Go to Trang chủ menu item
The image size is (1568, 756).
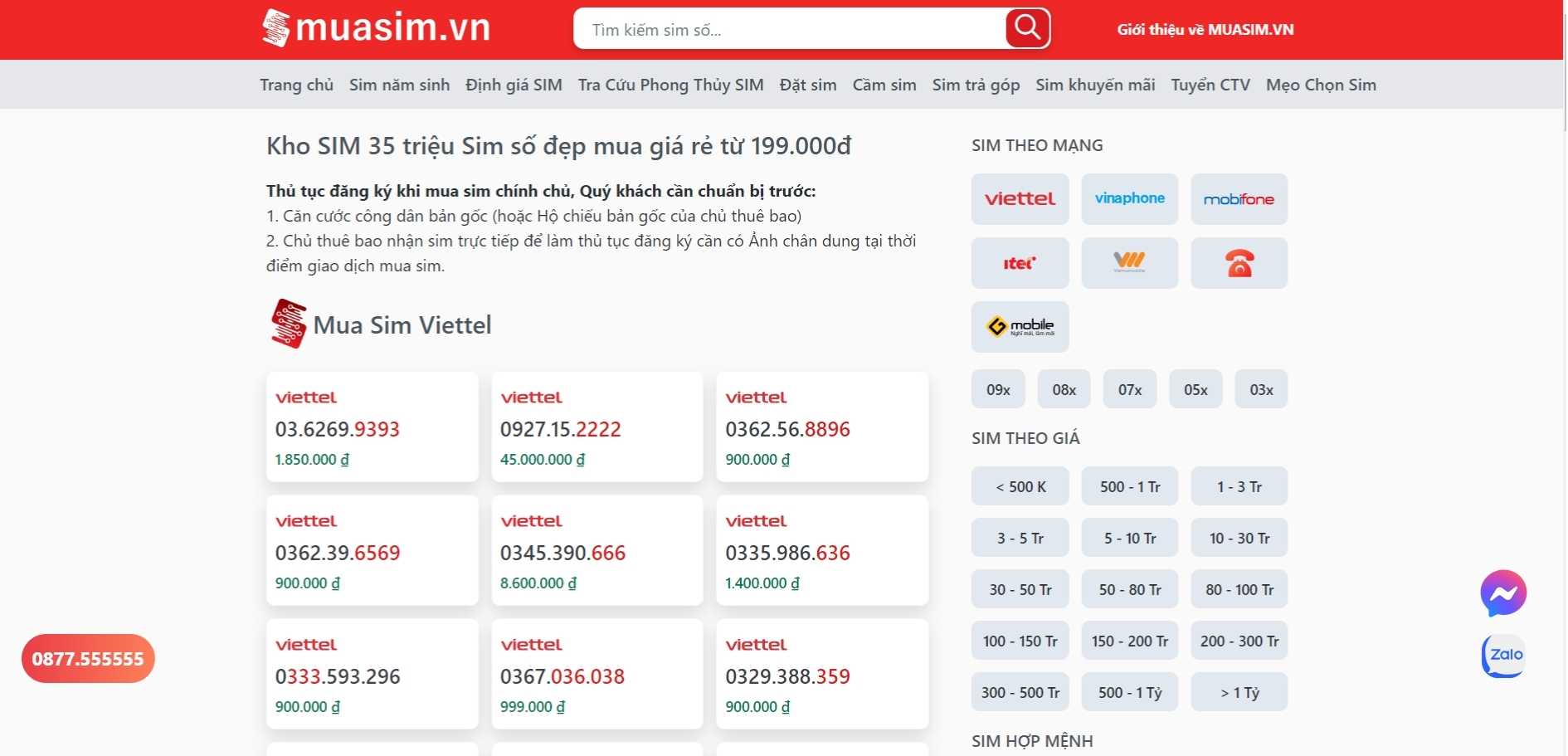coord(296,85)
